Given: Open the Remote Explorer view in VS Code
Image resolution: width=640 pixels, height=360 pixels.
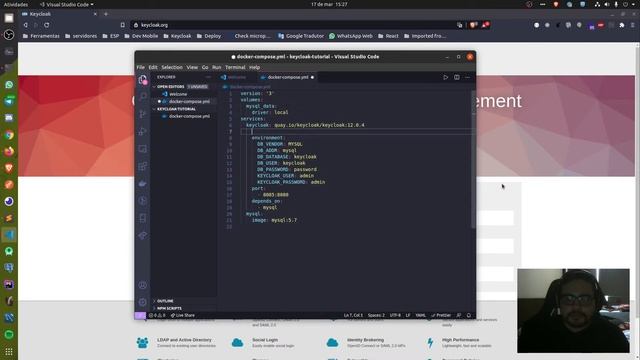Looking at the screenshot, I should point(142,149).
